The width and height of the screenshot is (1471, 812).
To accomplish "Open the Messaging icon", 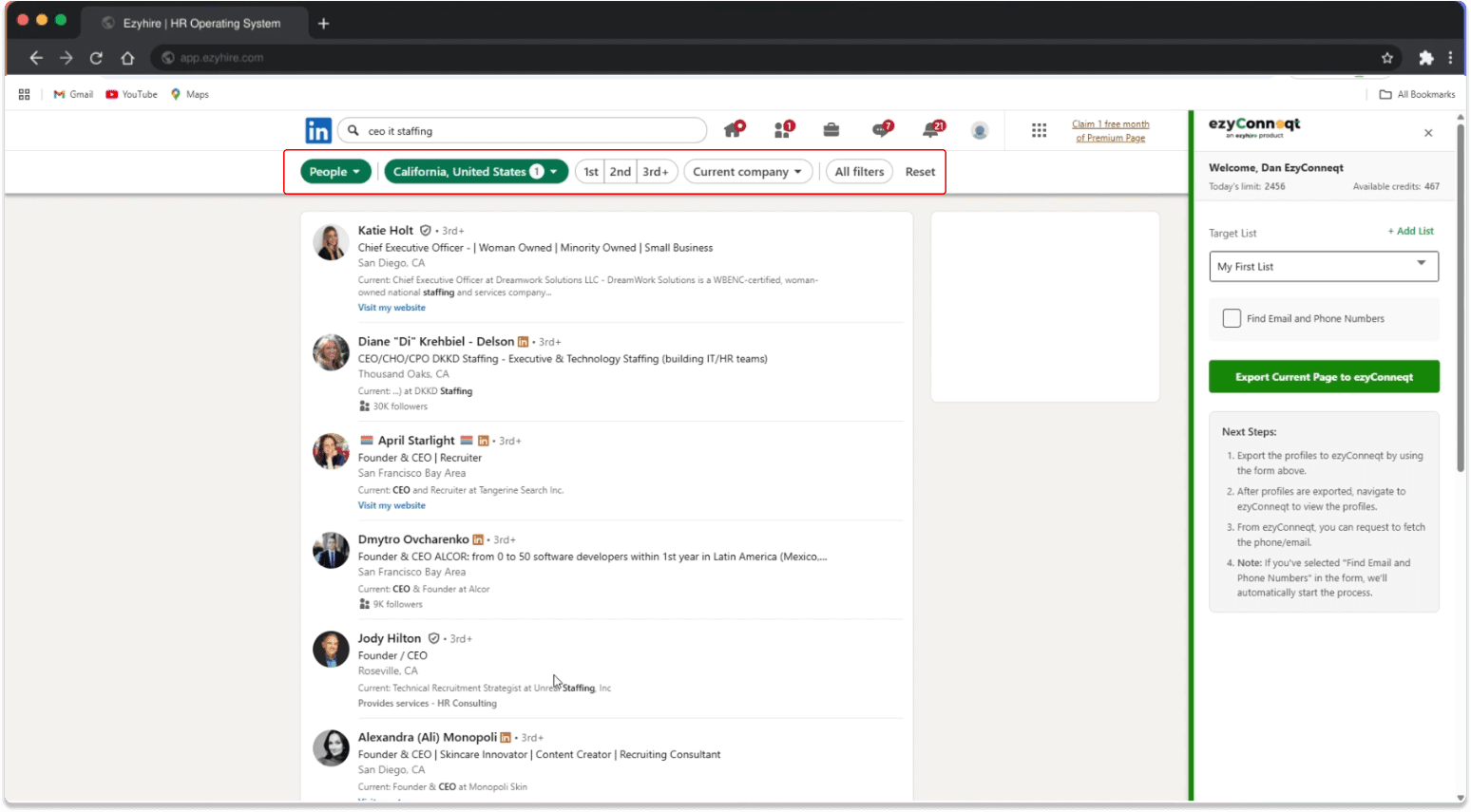I will (x=881, y=129).
